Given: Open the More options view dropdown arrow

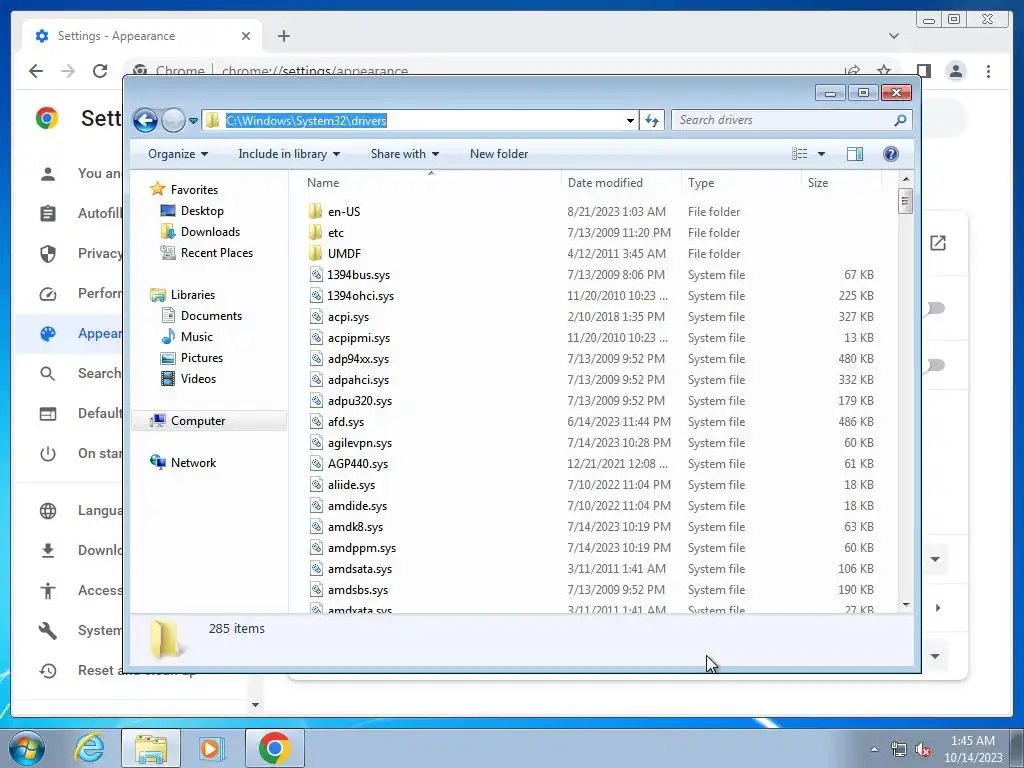Looking at the screenshot, I should click(x=822, y=154).
